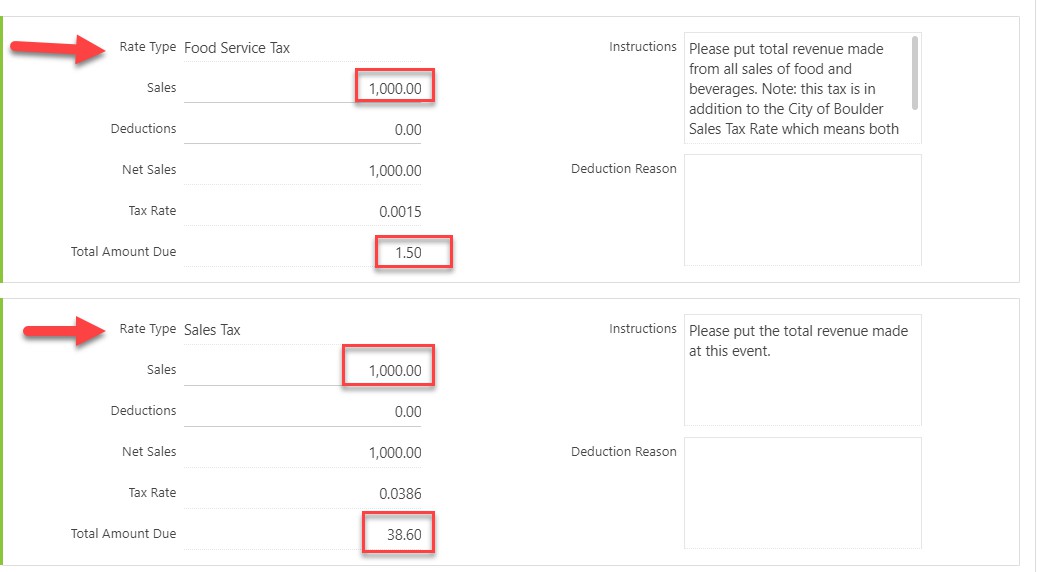
Task: Click Food Service Tax Instructions scrollbar
Action: 915,73
